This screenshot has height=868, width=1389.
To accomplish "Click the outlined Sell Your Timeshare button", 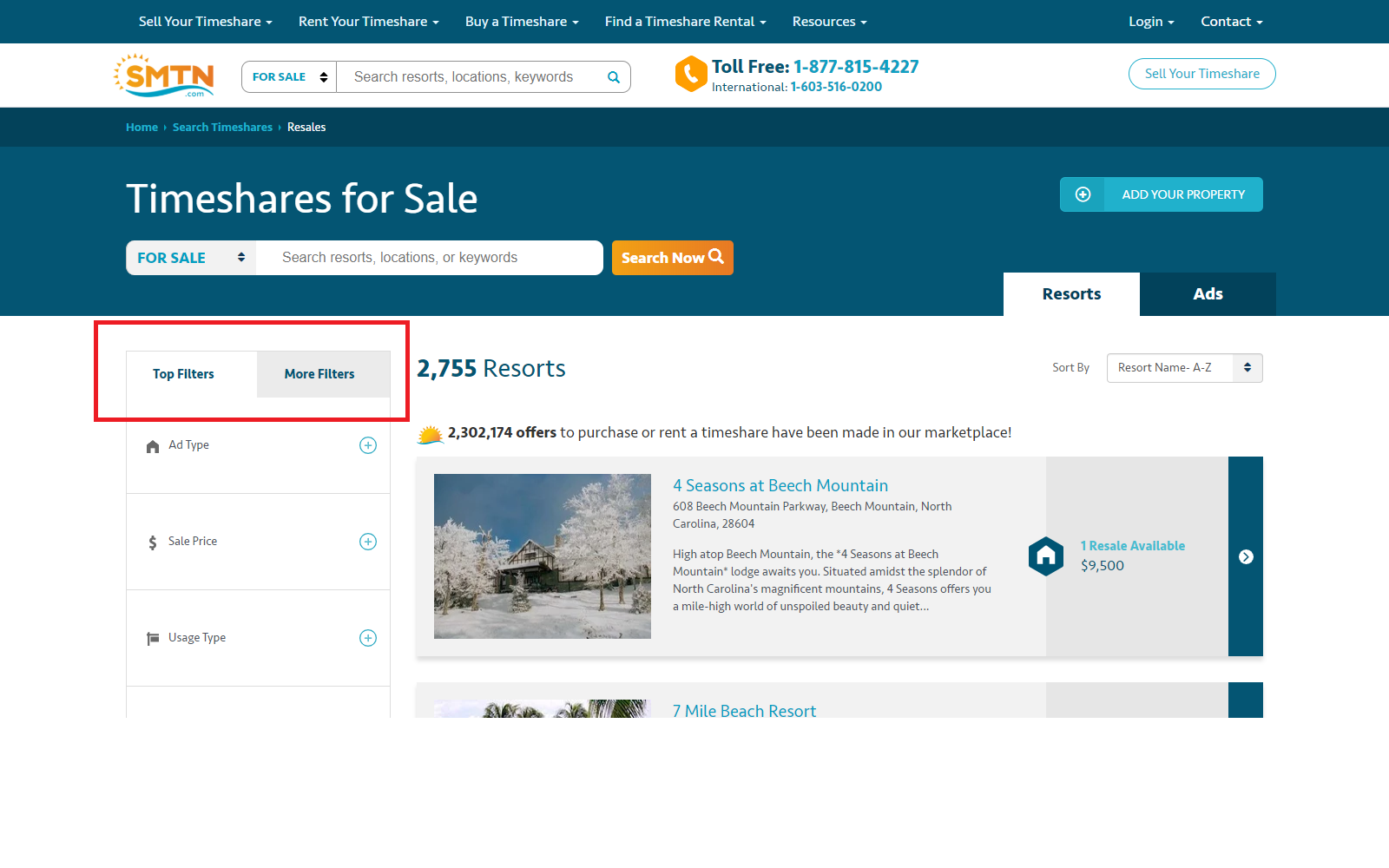I will coord(1202,74).
